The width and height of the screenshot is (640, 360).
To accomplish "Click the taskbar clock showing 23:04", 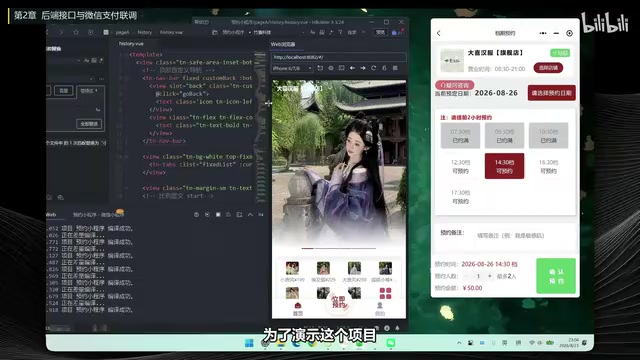I will 569,343.
